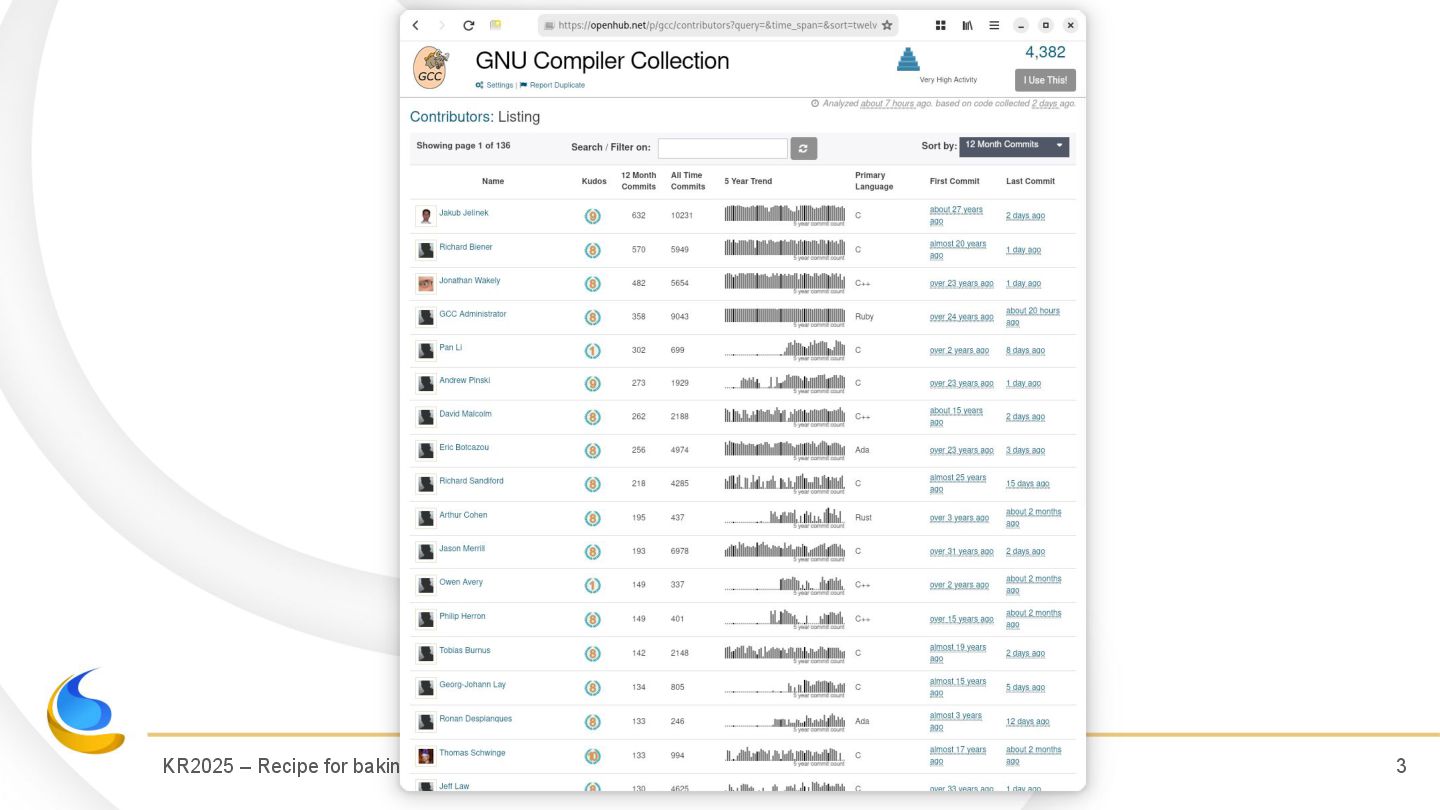
Task: Open the Sort by 12 Month Commits dropdown
Action: 1014,146
